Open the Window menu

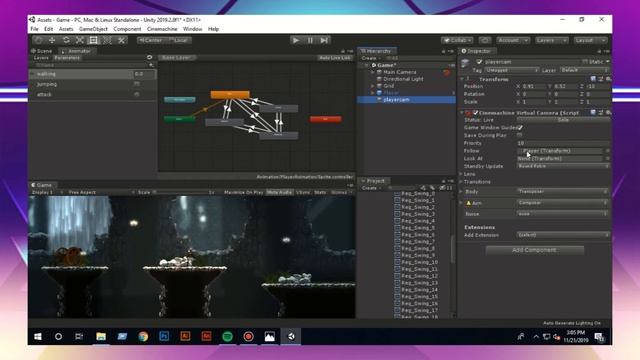[x=192, y=29]
